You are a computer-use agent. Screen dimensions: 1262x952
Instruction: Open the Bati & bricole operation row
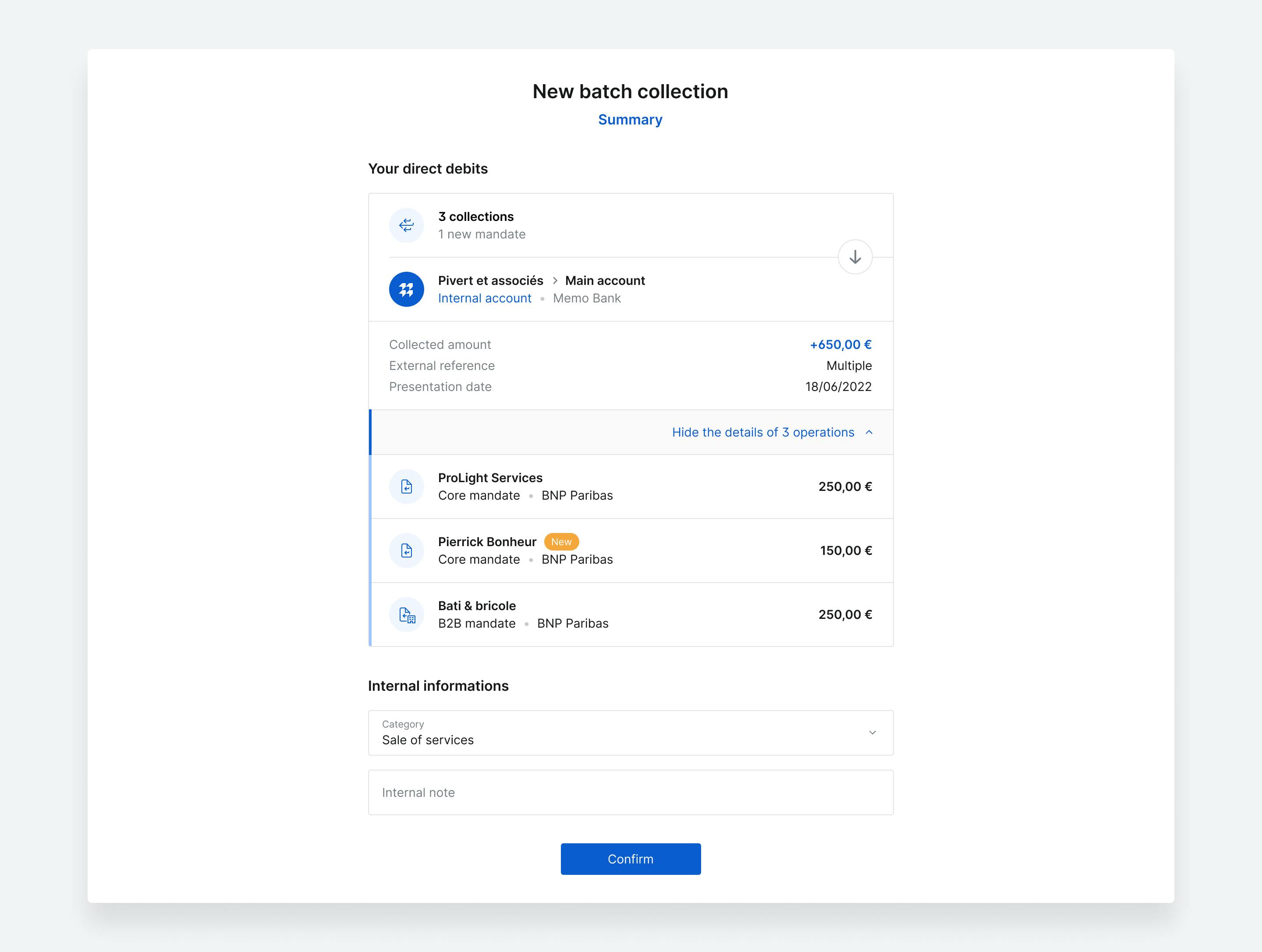tap(631, 615)
